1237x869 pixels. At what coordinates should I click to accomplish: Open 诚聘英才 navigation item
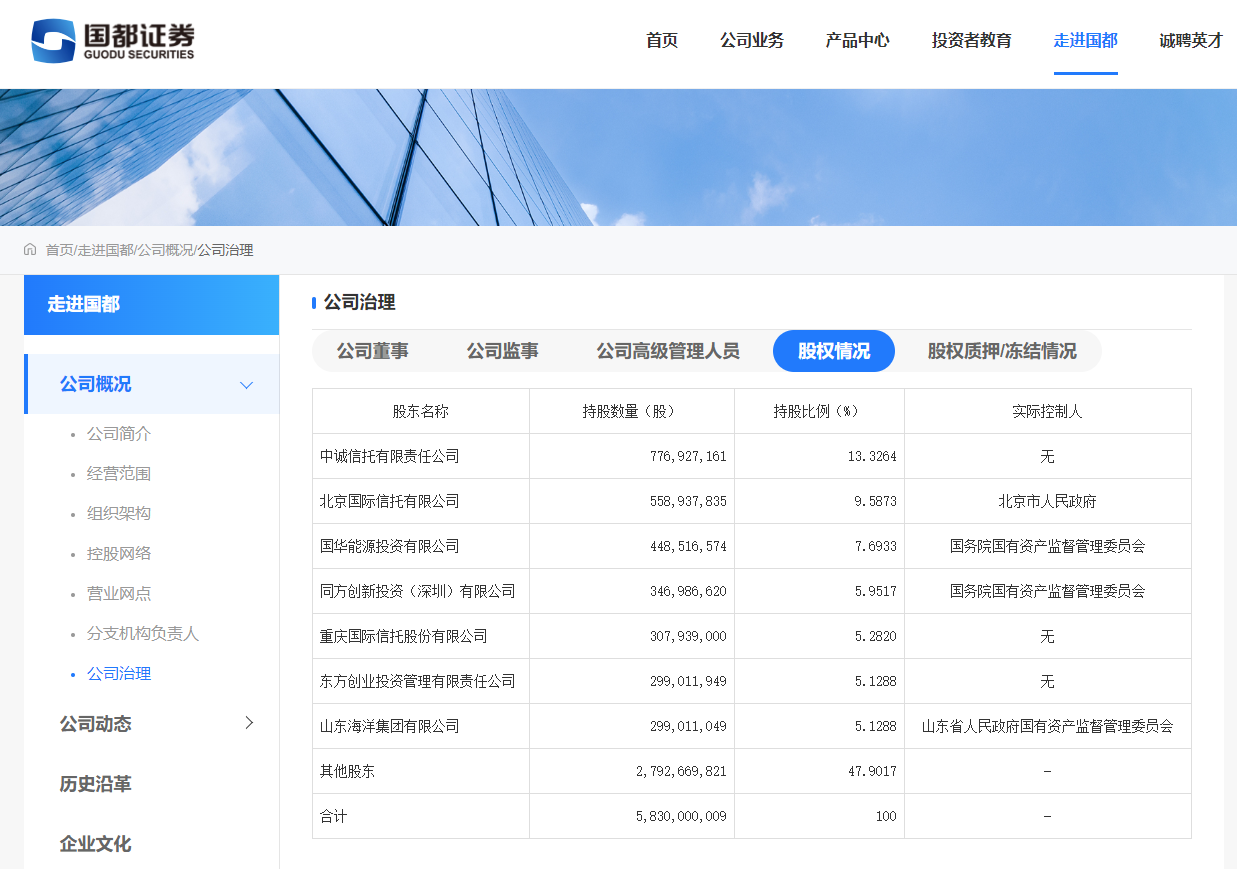point(1191,41)
